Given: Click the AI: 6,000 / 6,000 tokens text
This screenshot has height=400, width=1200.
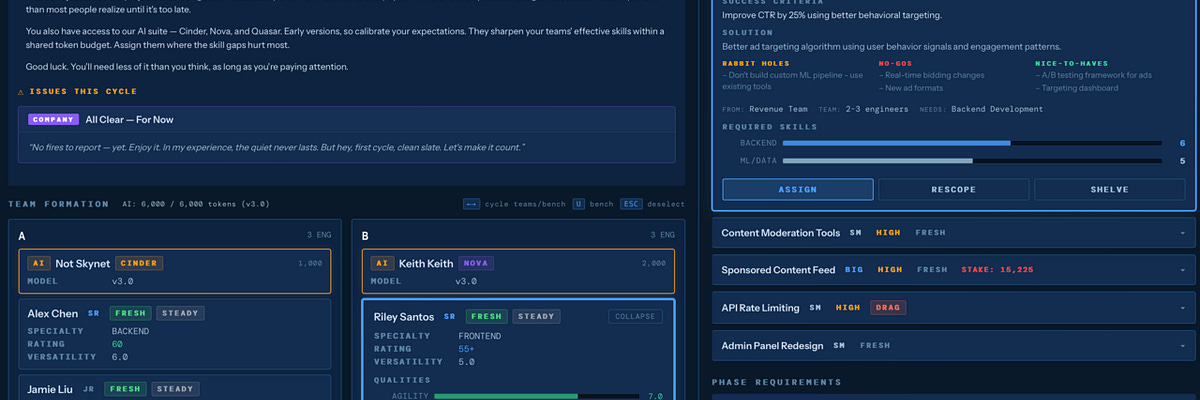Looking at the screenshot, I should tap(195, 204).
